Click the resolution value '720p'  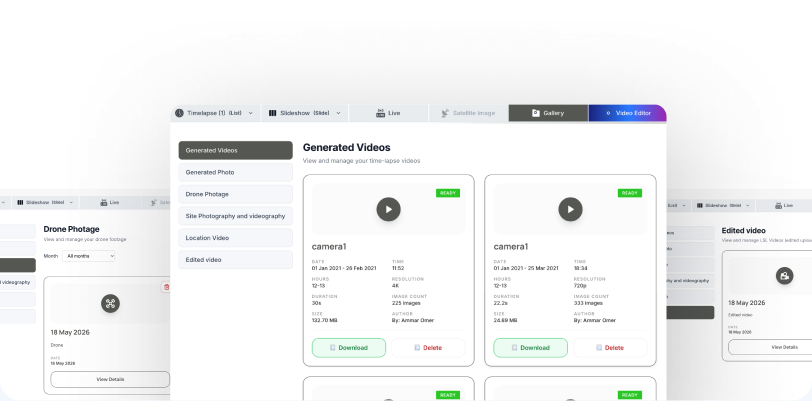580,285
